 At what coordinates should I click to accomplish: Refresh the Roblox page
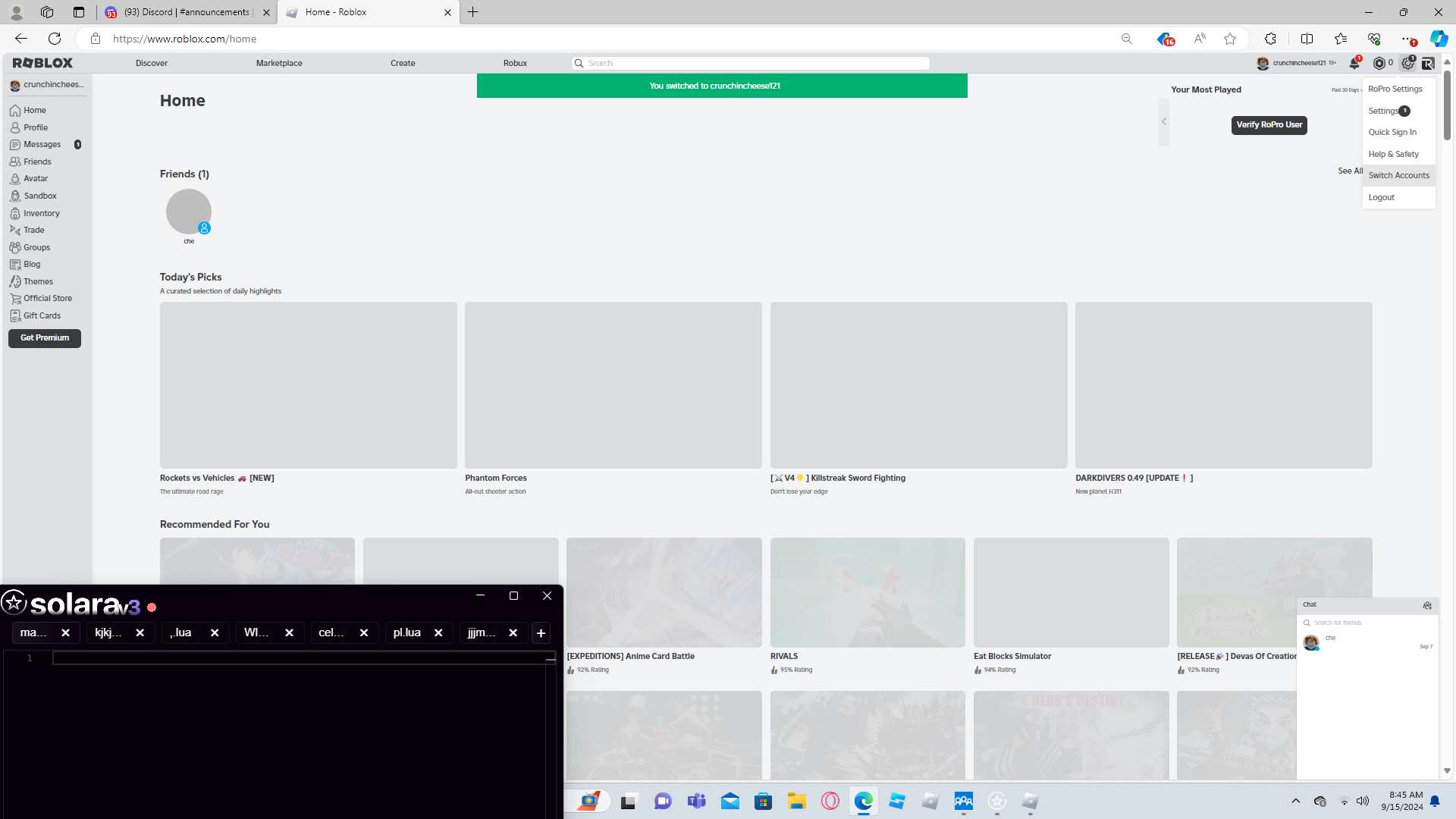(x=55, y=39)
